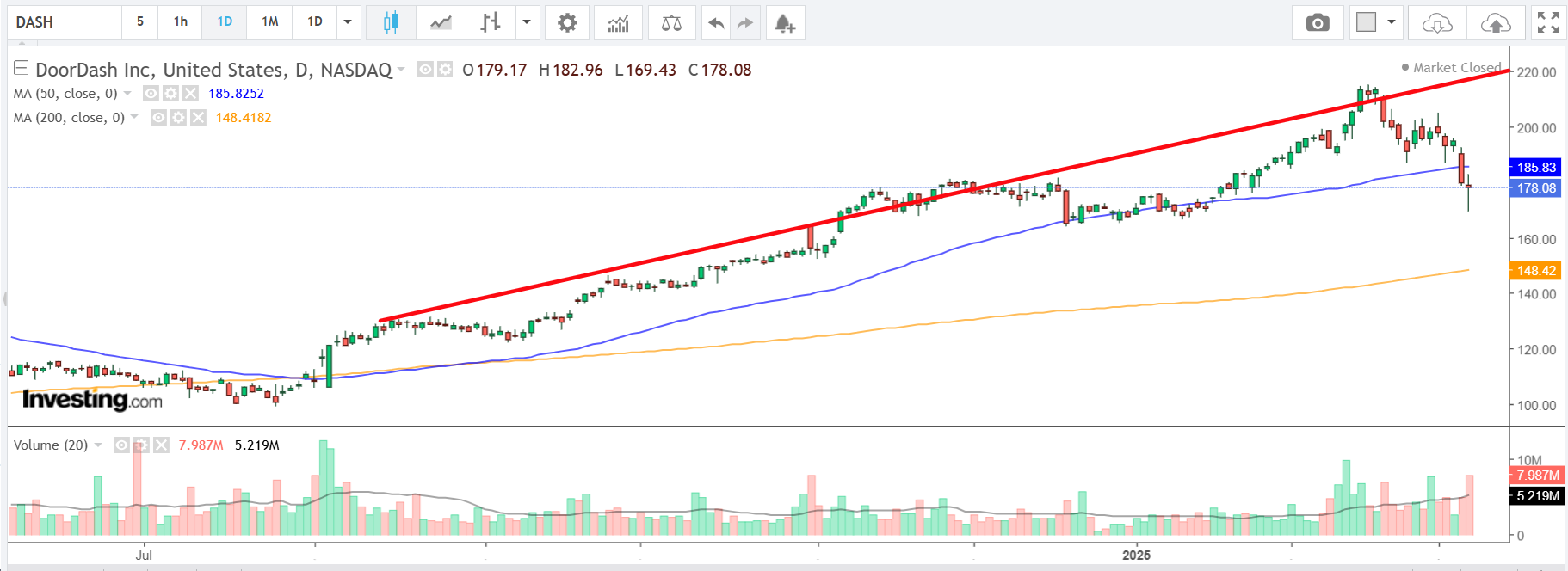Remove the MA 50 indicator with X
The image size is (1568, 571).
click(190, 94)
